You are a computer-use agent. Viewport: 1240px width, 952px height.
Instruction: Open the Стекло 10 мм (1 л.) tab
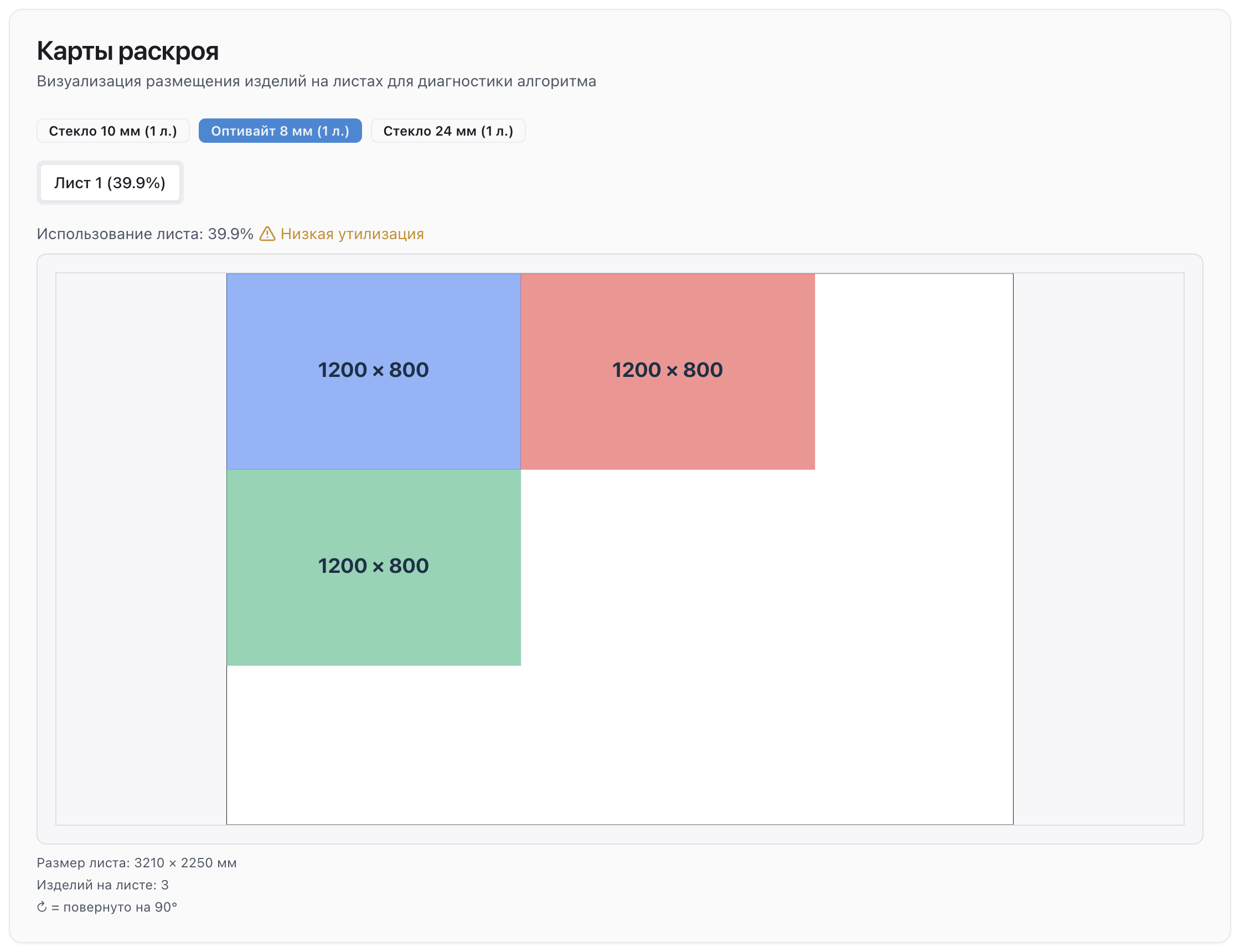tap(113, 131)
